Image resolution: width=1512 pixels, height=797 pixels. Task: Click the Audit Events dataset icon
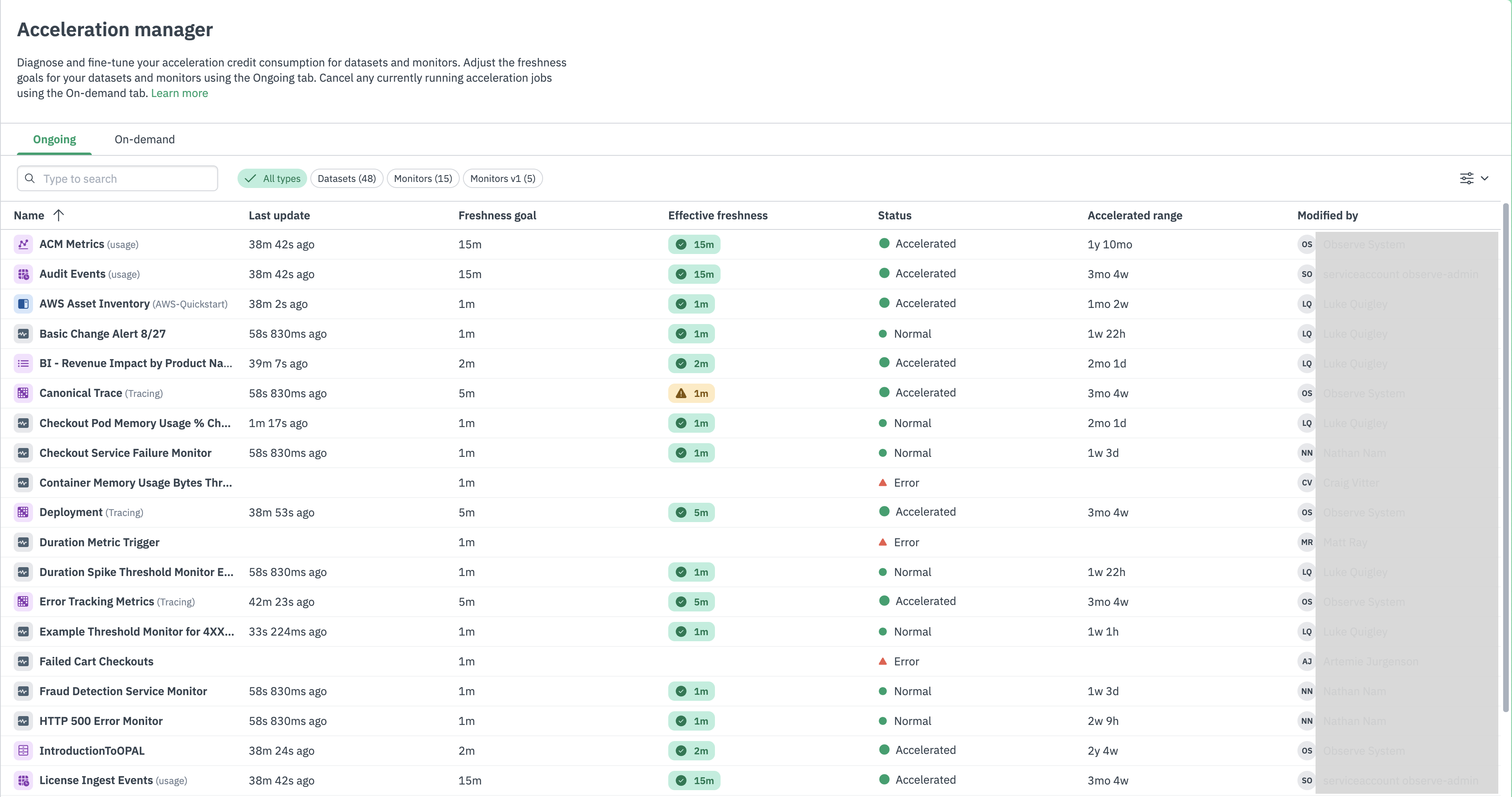[x=23, y=274]
